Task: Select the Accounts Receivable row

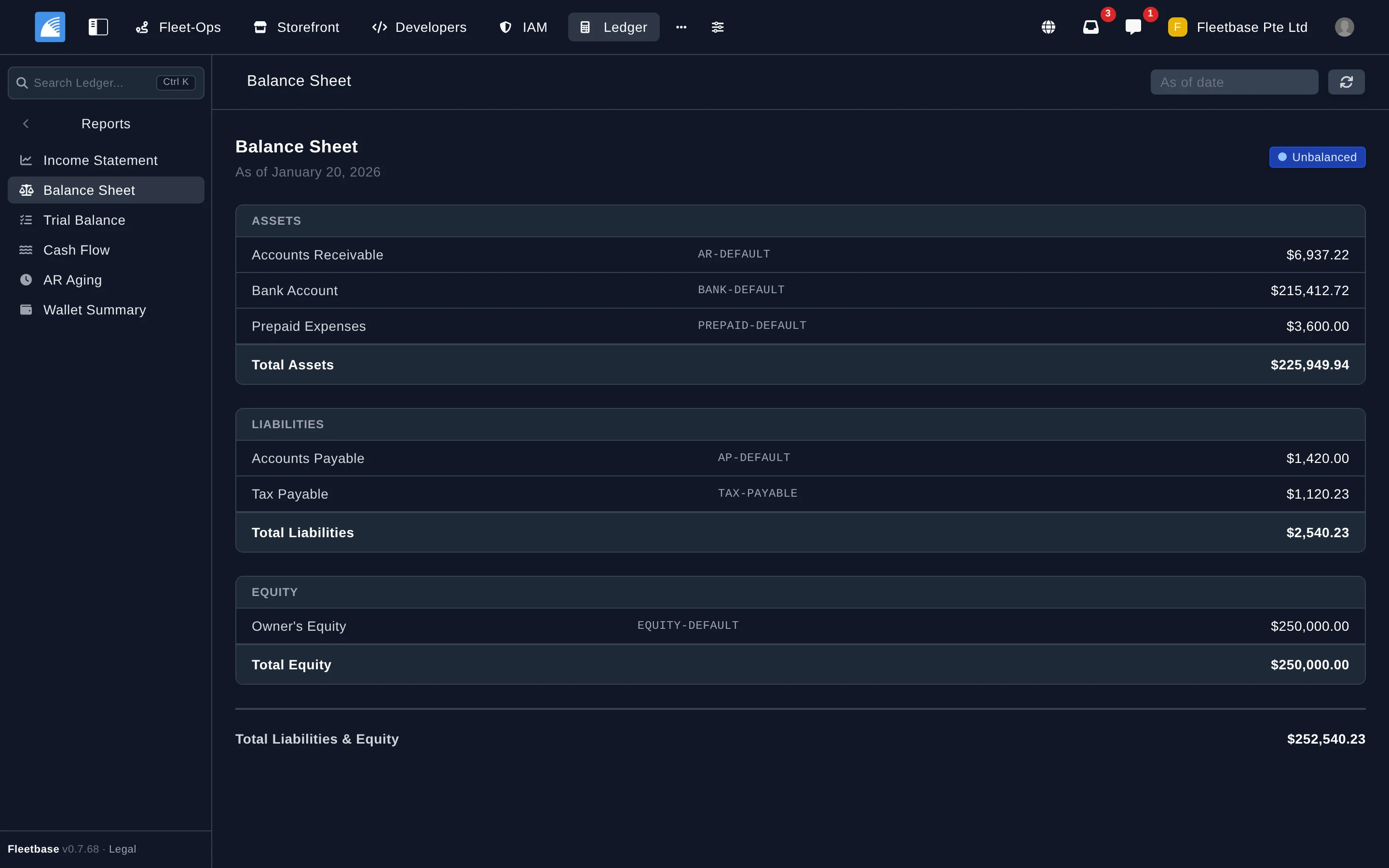Action: (800, 255)
